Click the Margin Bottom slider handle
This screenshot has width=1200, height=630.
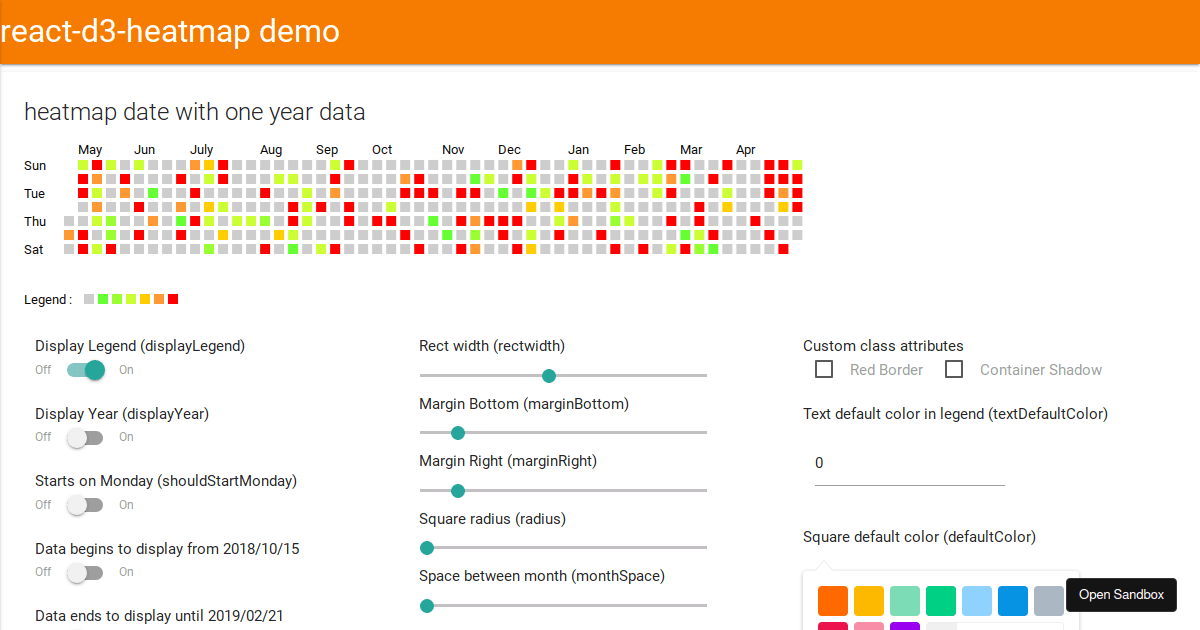point(458,433)
